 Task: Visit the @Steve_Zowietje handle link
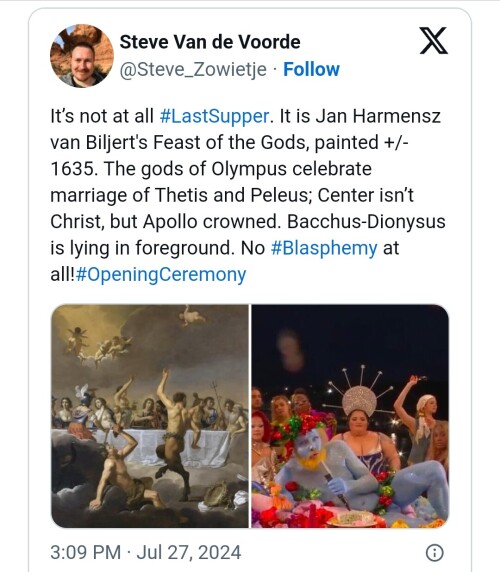tap(193, 69)
